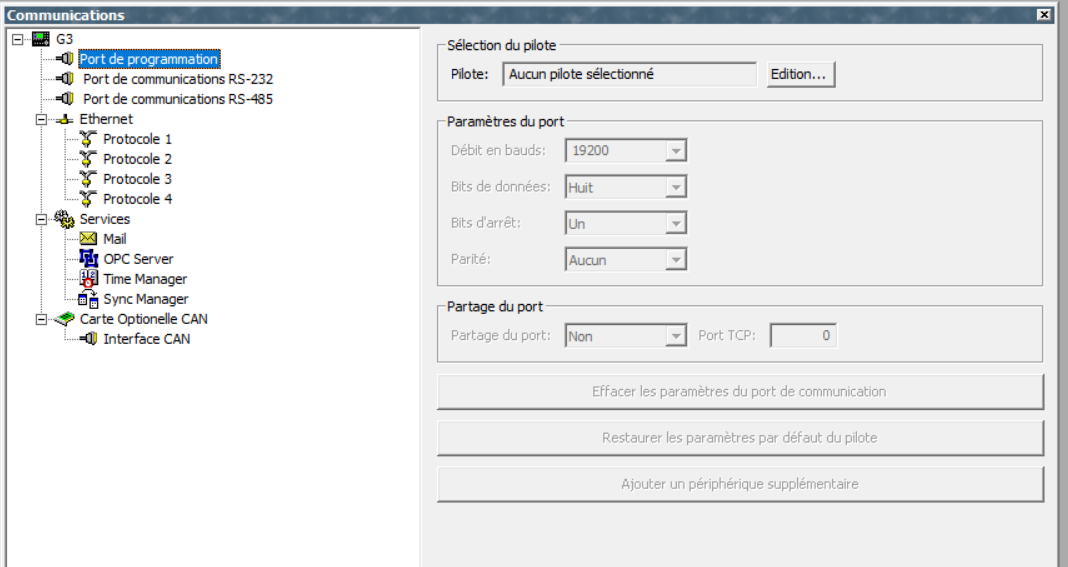
Task: Click the Port TCP input field
Action: 803,337
